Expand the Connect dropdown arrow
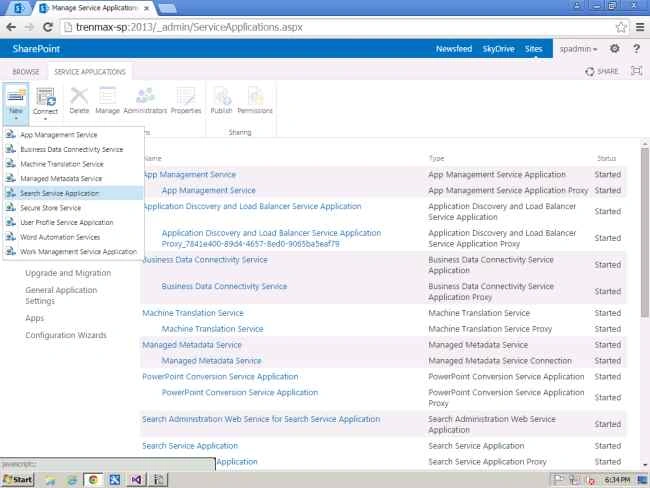Screen dimensions: 650x488 point(45,119)
